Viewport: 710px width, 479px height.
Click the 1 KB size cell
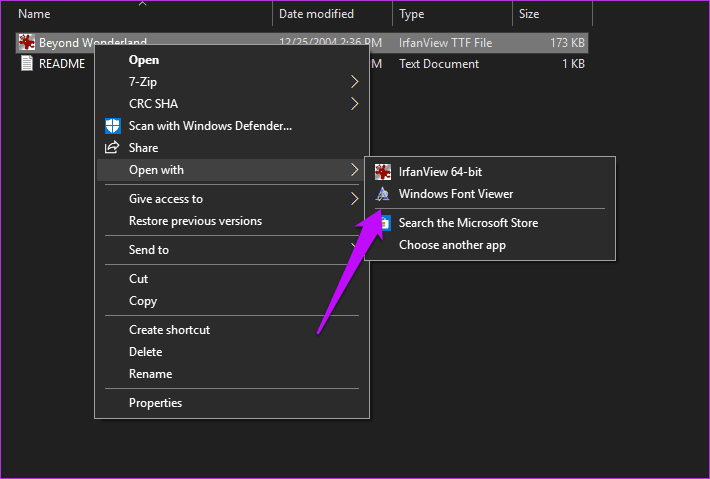point(573,64)
